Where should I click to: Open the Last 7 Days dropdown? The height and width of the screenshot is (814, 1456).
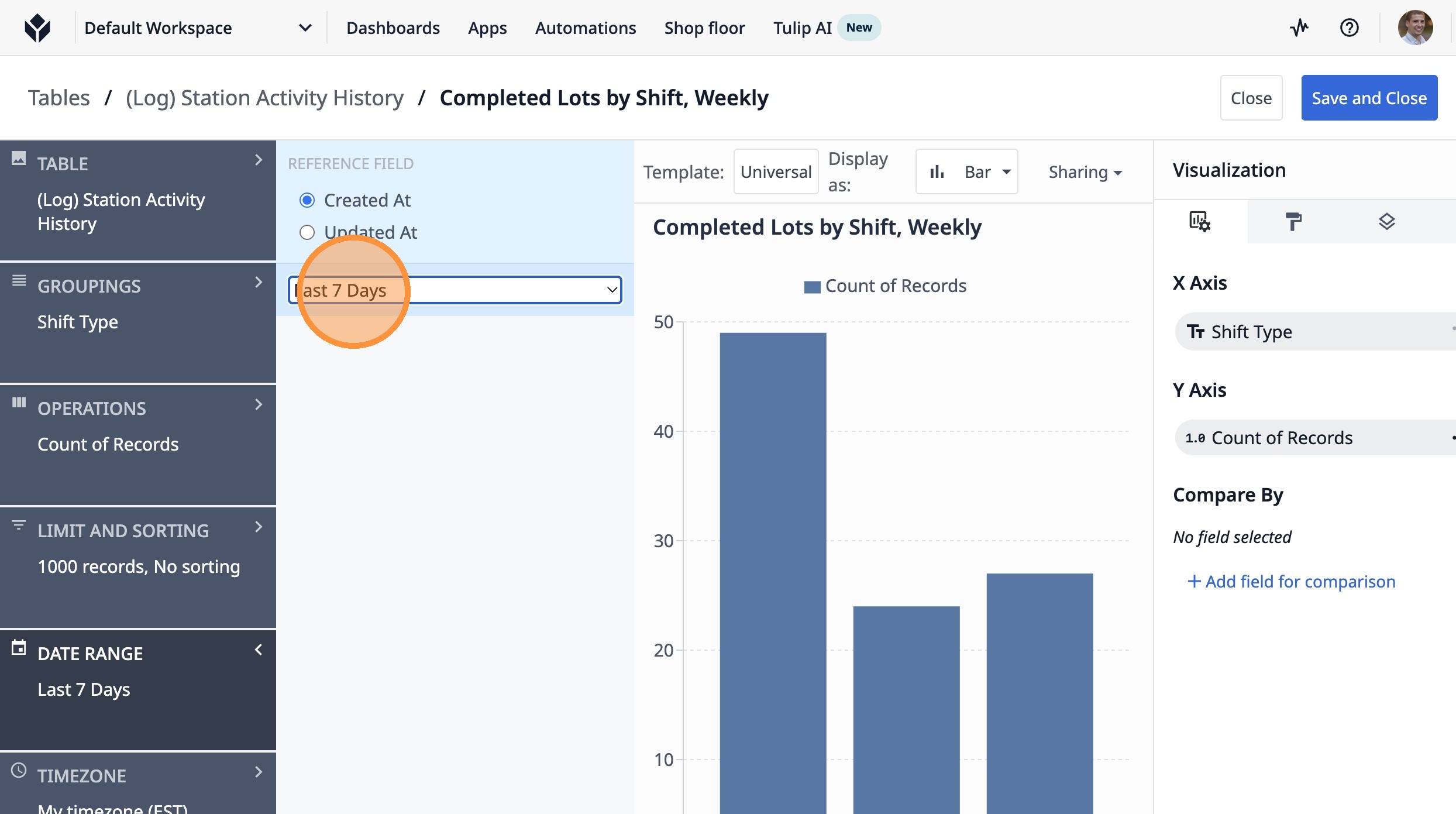click(455, 290)
